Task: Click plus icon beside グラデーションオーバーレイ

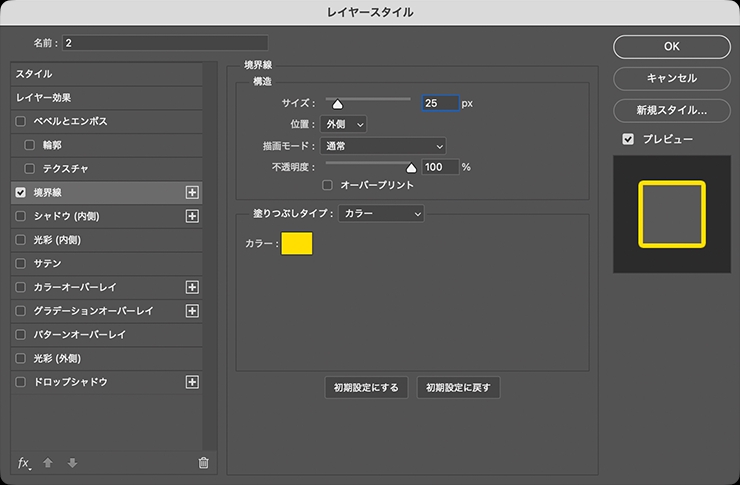Action: 193,311
